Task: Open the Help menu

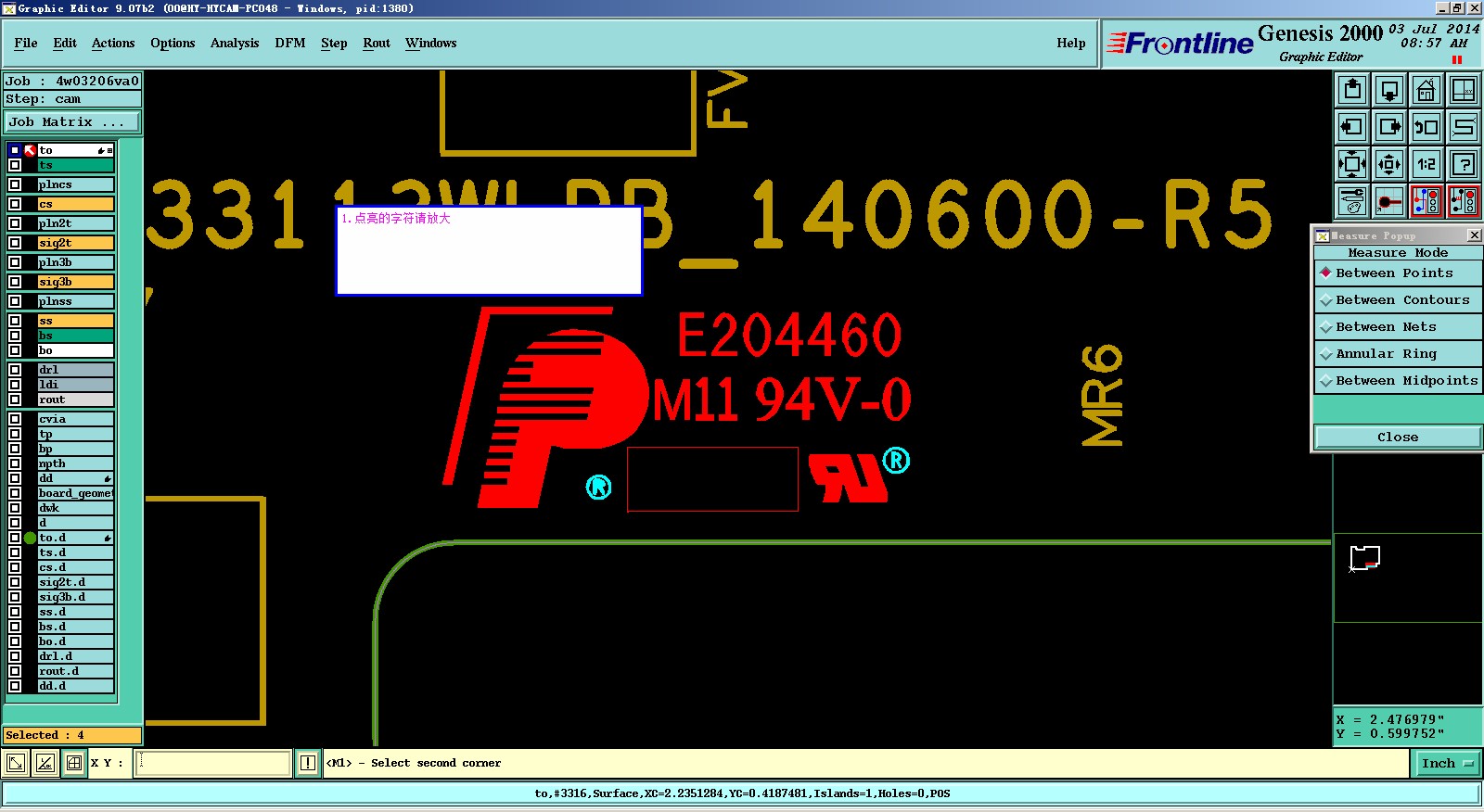Action: (1071, 44)
